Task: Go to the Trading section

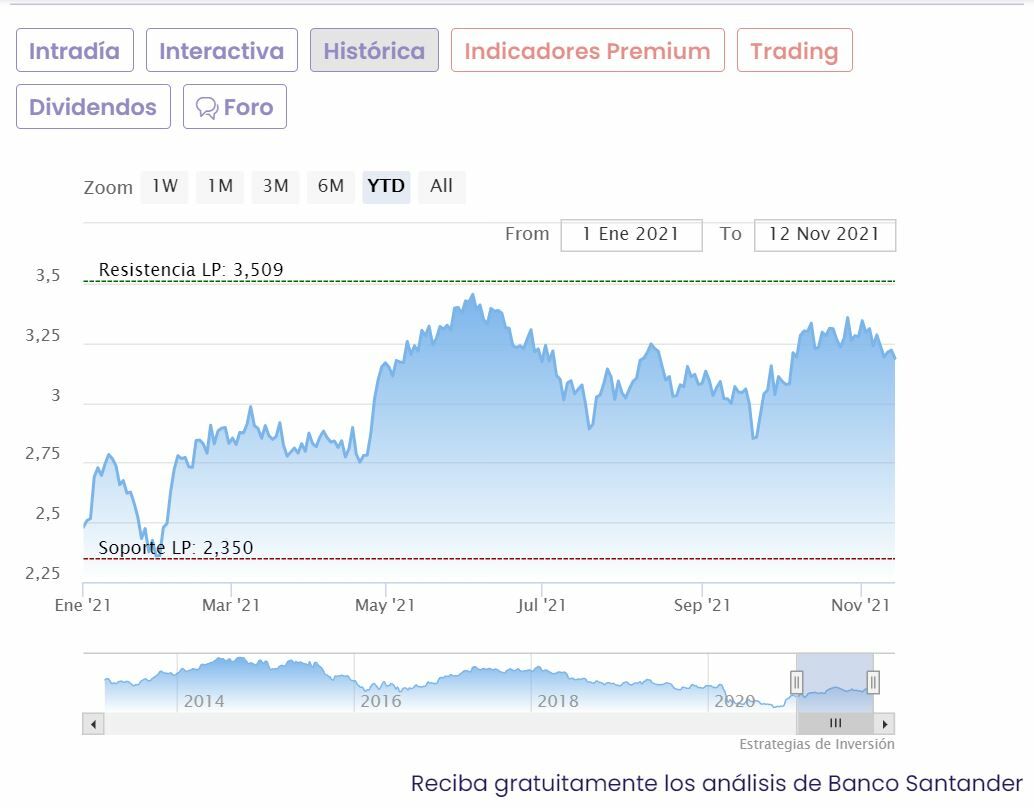Action: [794, 51]
